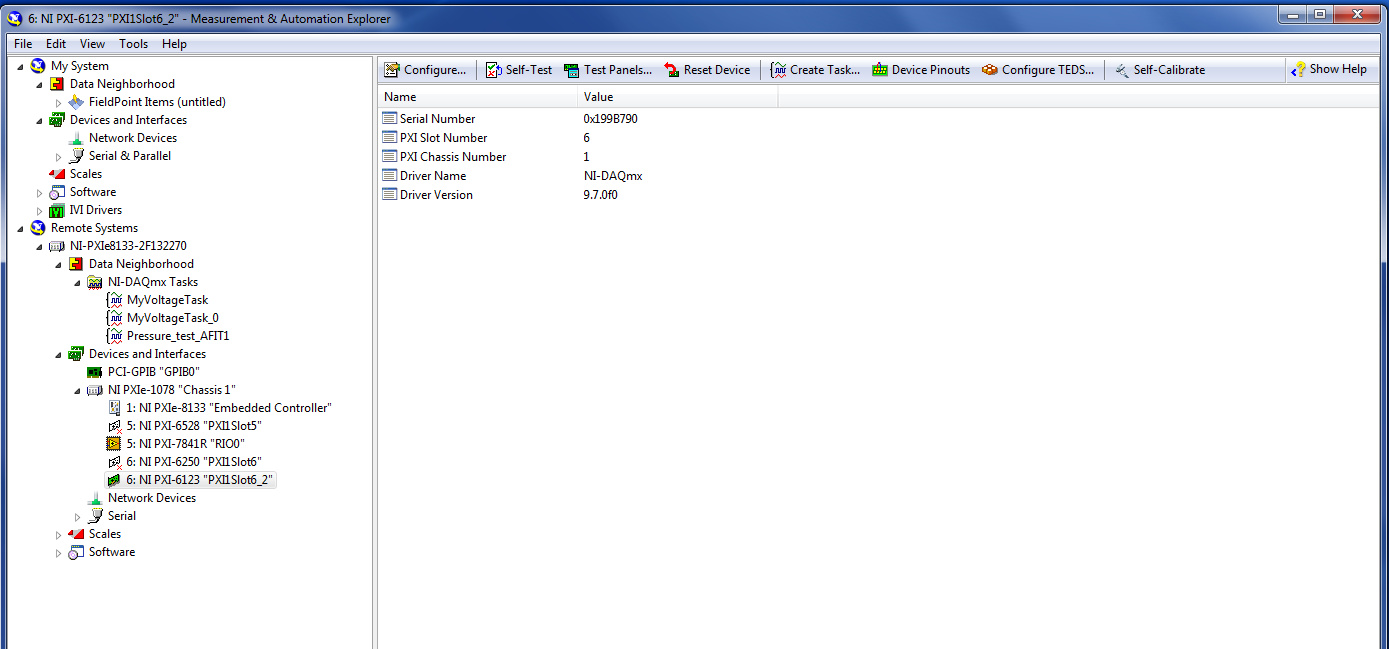Expand FieldPoint Items (untitled)
Screen dimensions: 1389x649
[x=58, y=102]
